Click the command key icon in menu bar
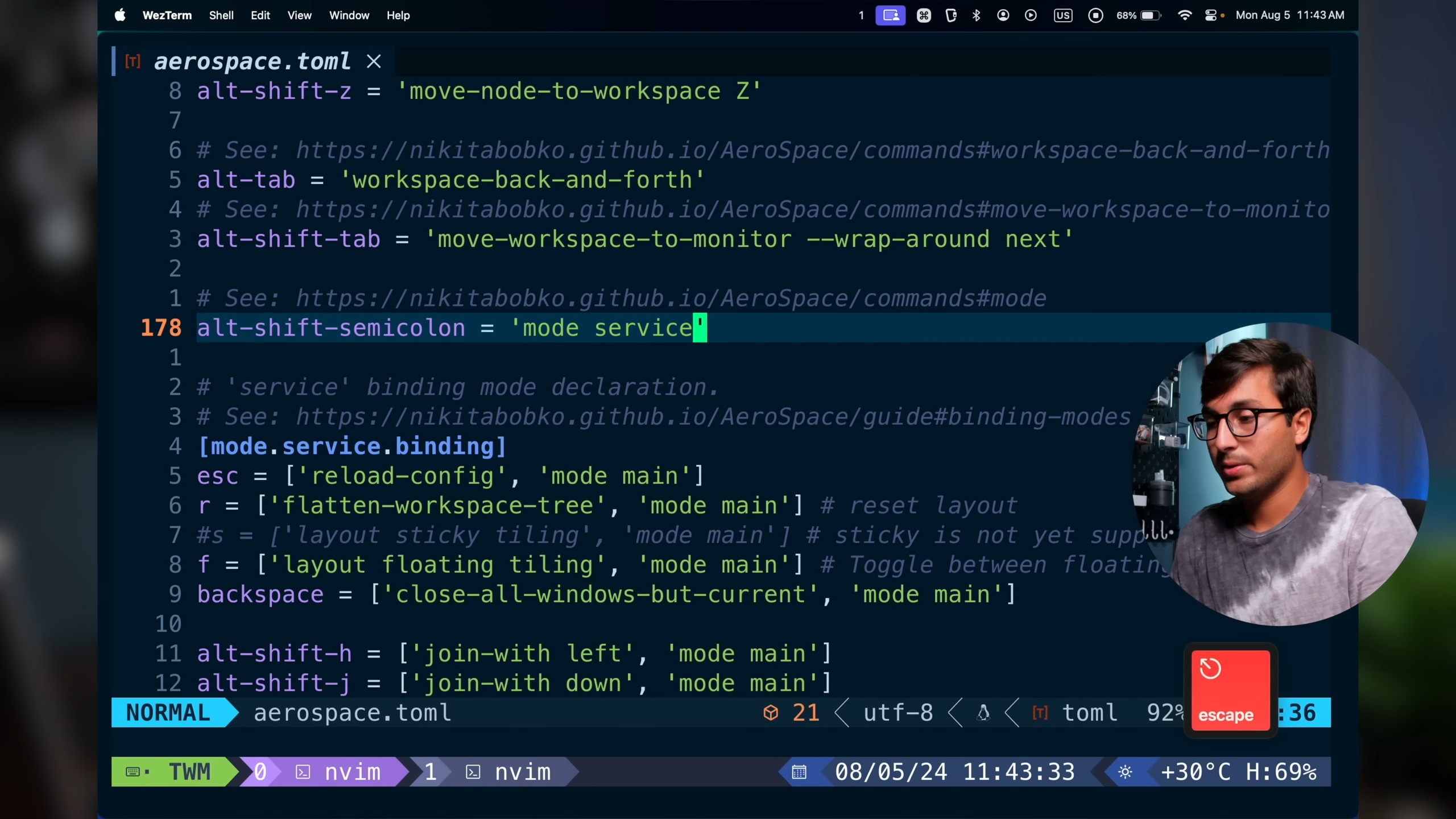Image resolution: width=1456 pixels, height=819 pixels. point(924,15)
